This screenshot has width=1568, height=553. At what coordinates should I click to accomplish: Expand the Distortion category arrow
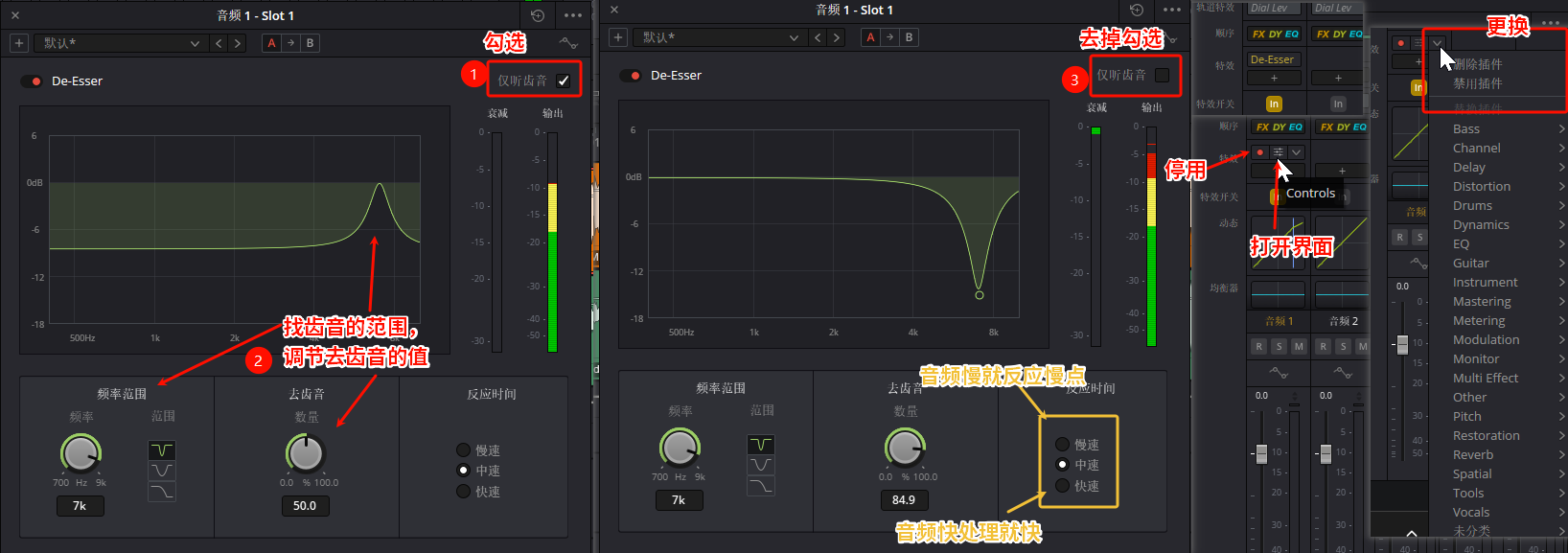1561,186
